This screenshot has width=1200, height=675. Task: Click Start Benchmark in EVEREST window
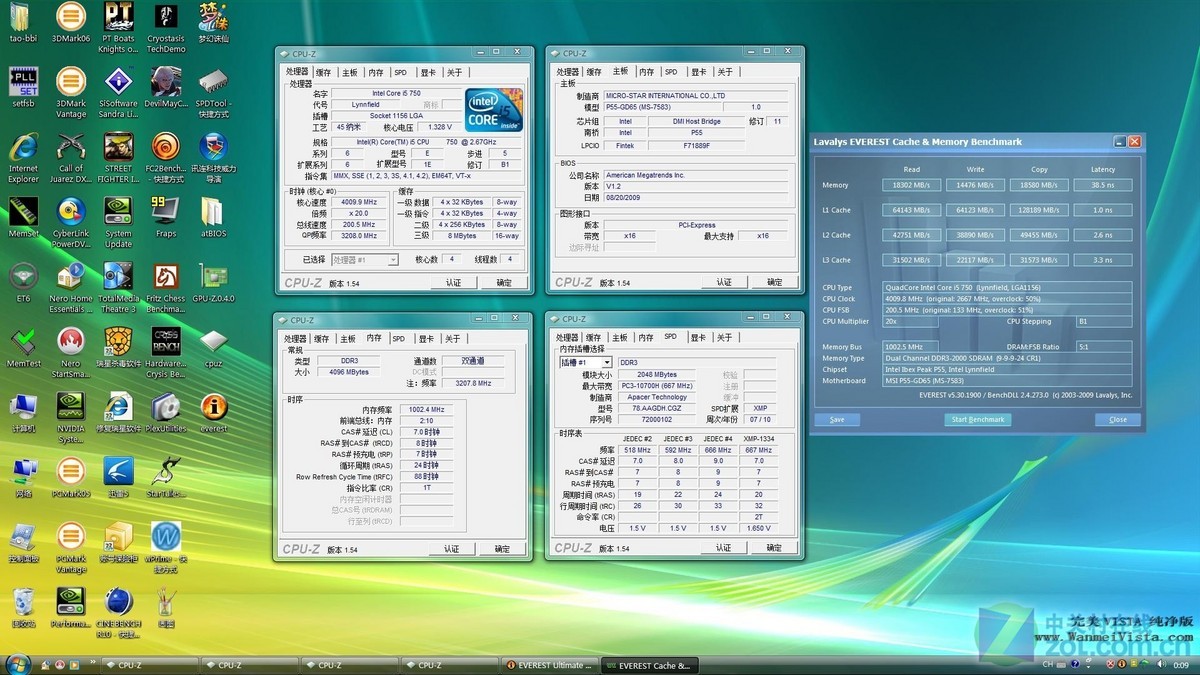977,420
